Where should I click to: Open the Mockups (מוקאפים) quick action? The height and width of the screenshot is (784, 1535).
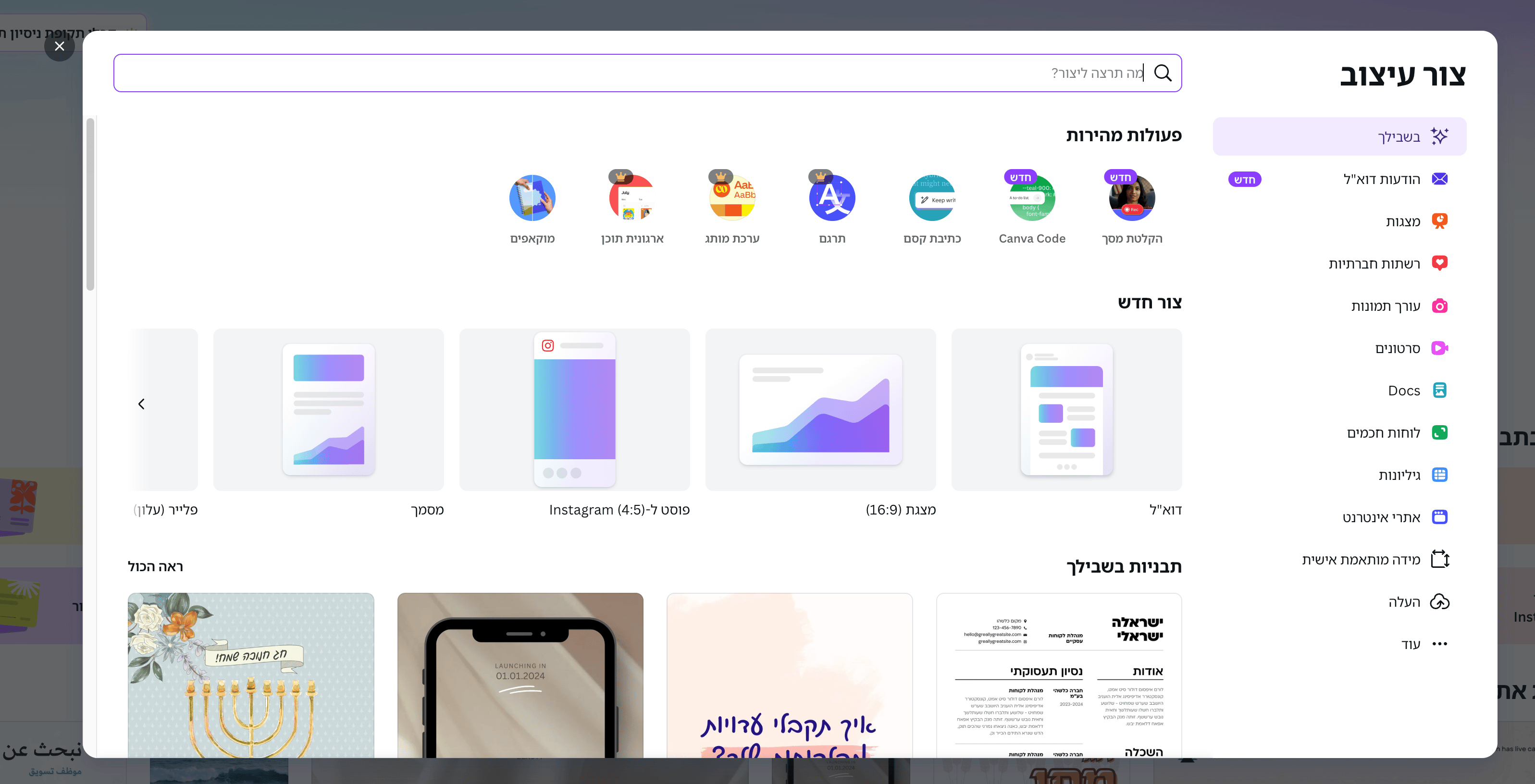pos(532,198)
